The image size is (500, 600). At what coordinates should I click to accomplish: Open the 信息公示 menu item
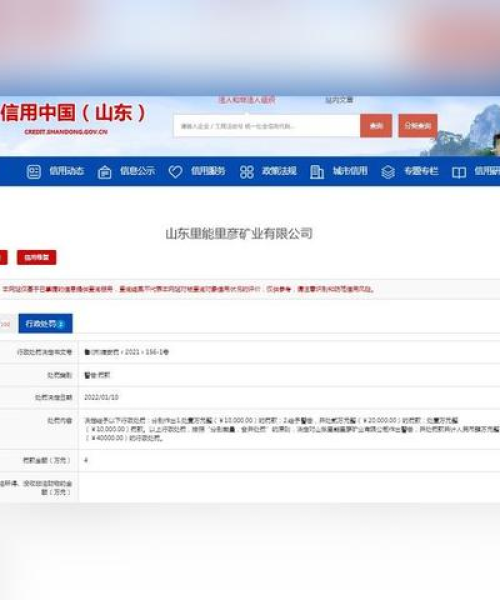138,171
